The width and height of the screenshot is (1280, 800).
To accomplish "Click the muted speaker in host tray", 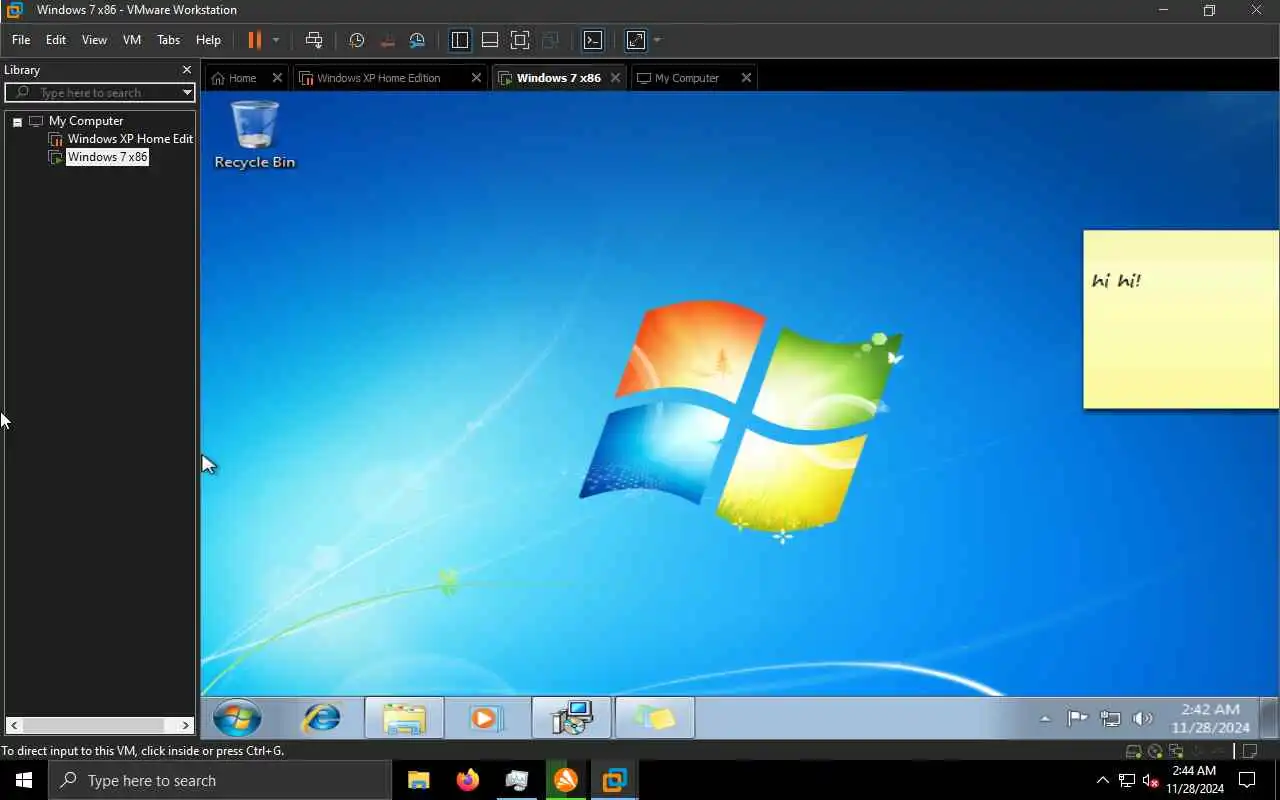I will point(1151,780).
